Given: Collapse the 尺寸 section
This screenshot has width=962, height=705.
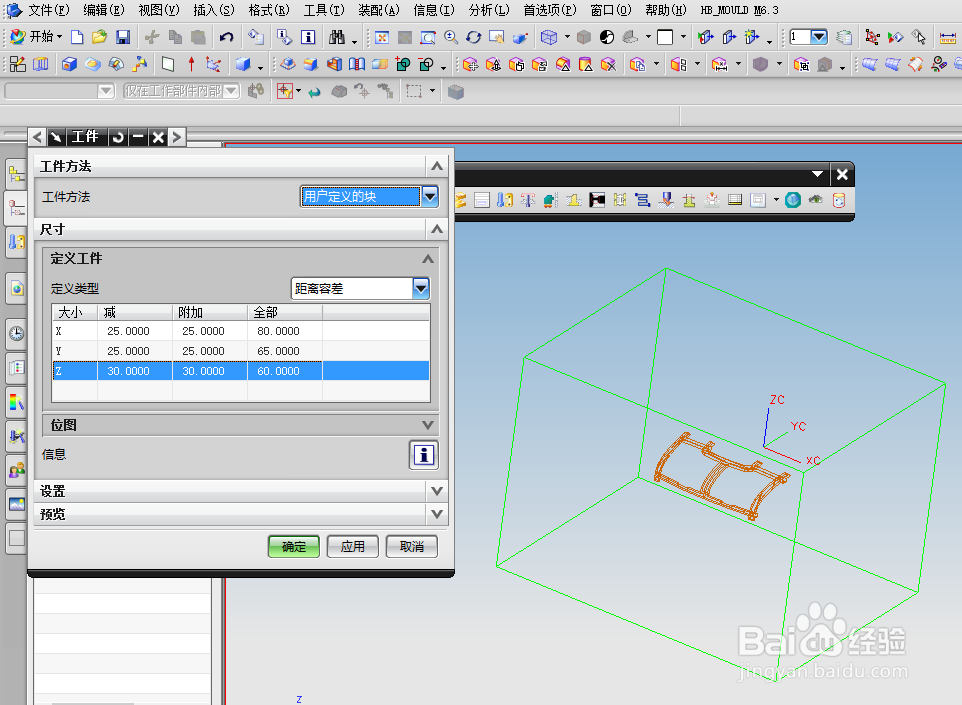Looking at the screenshot, I should 437,229.
